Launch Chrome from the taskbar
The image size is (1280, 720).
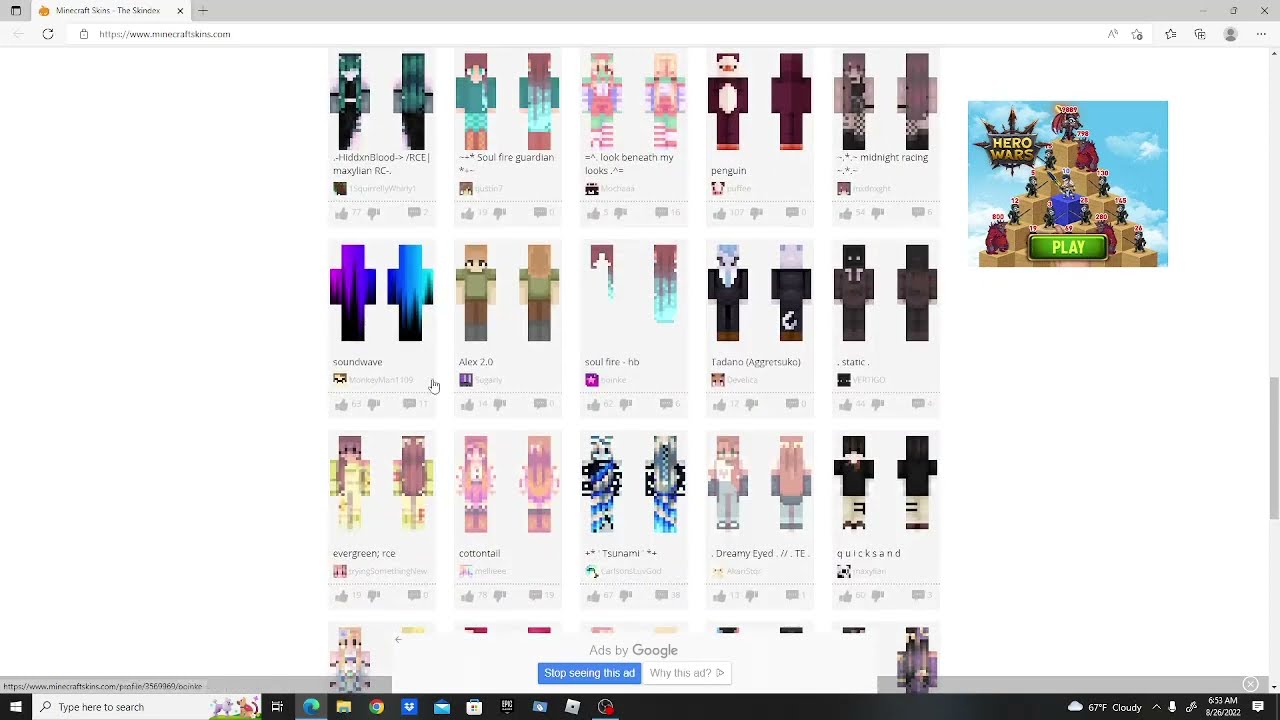pos(376,707)
